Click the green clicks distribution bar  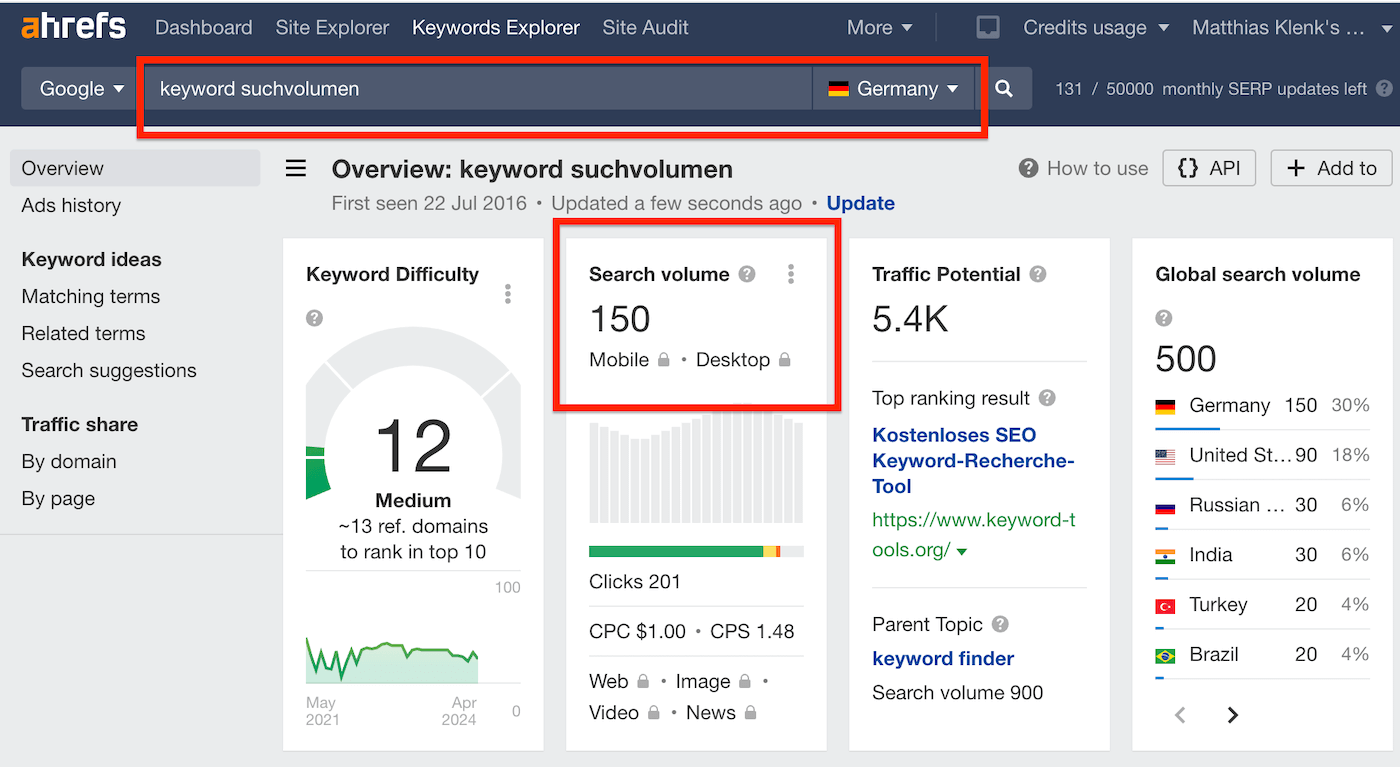point(676,551)
